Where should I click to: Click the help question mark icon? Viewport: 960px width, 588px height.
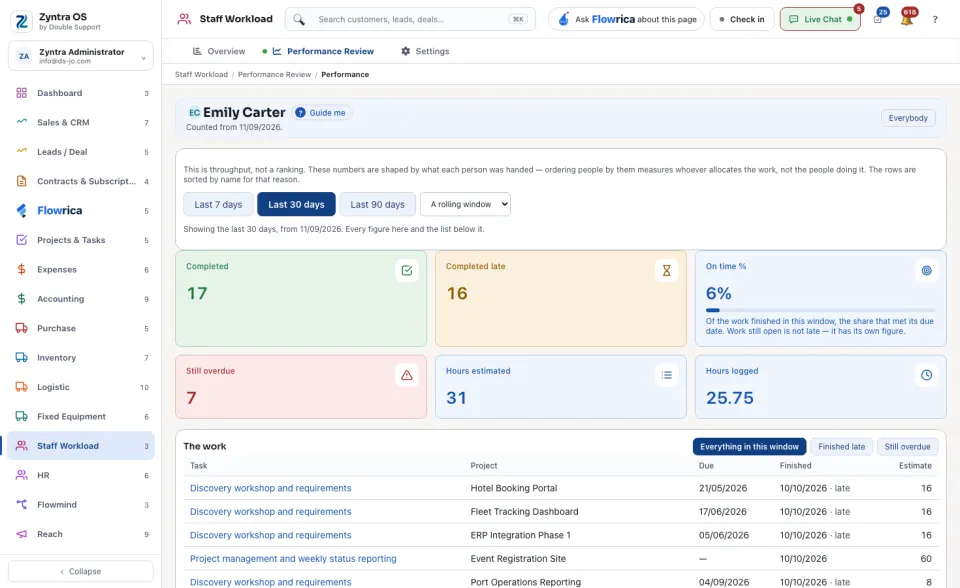[935, 20]
